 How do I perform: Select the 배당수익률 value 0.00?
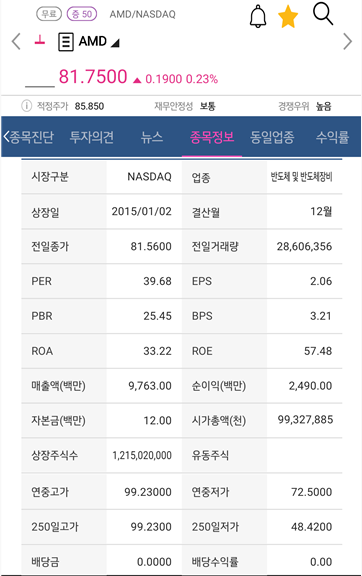click(321, 562)
